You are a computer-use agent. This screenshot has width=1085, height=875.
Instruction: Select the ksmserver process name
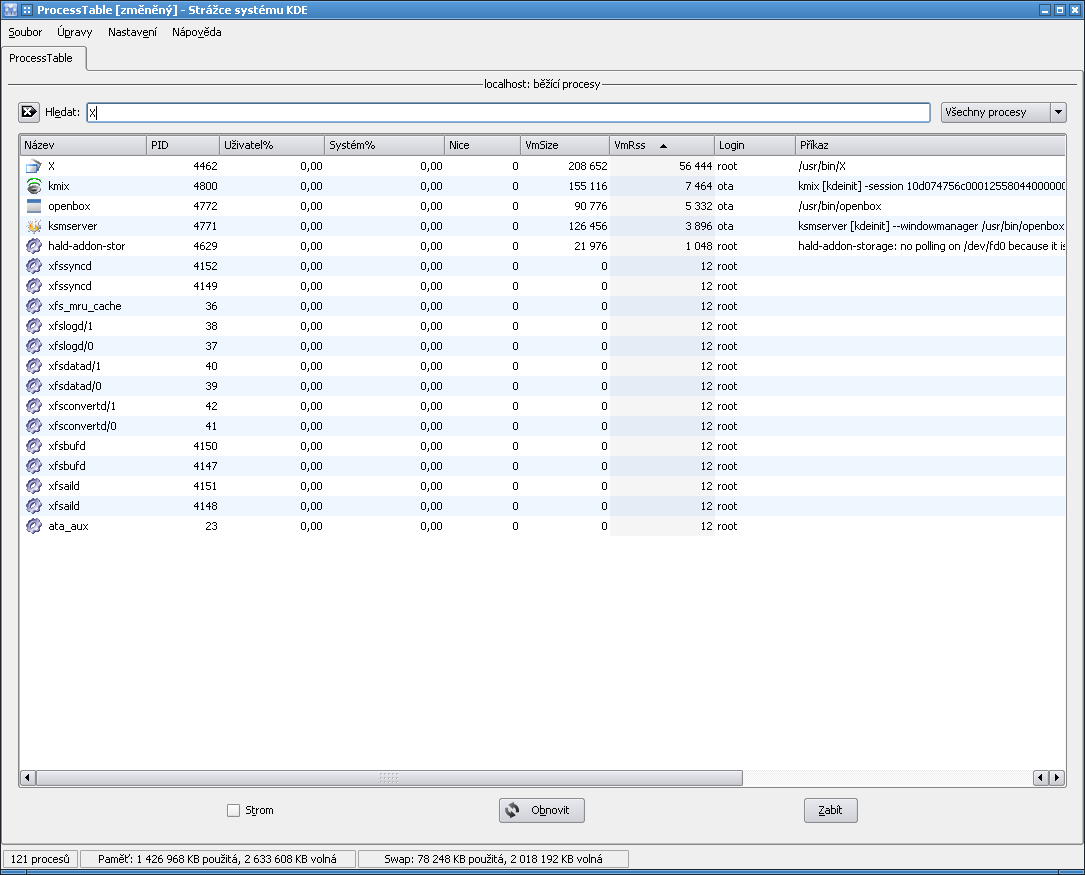[x=73, y=226]
